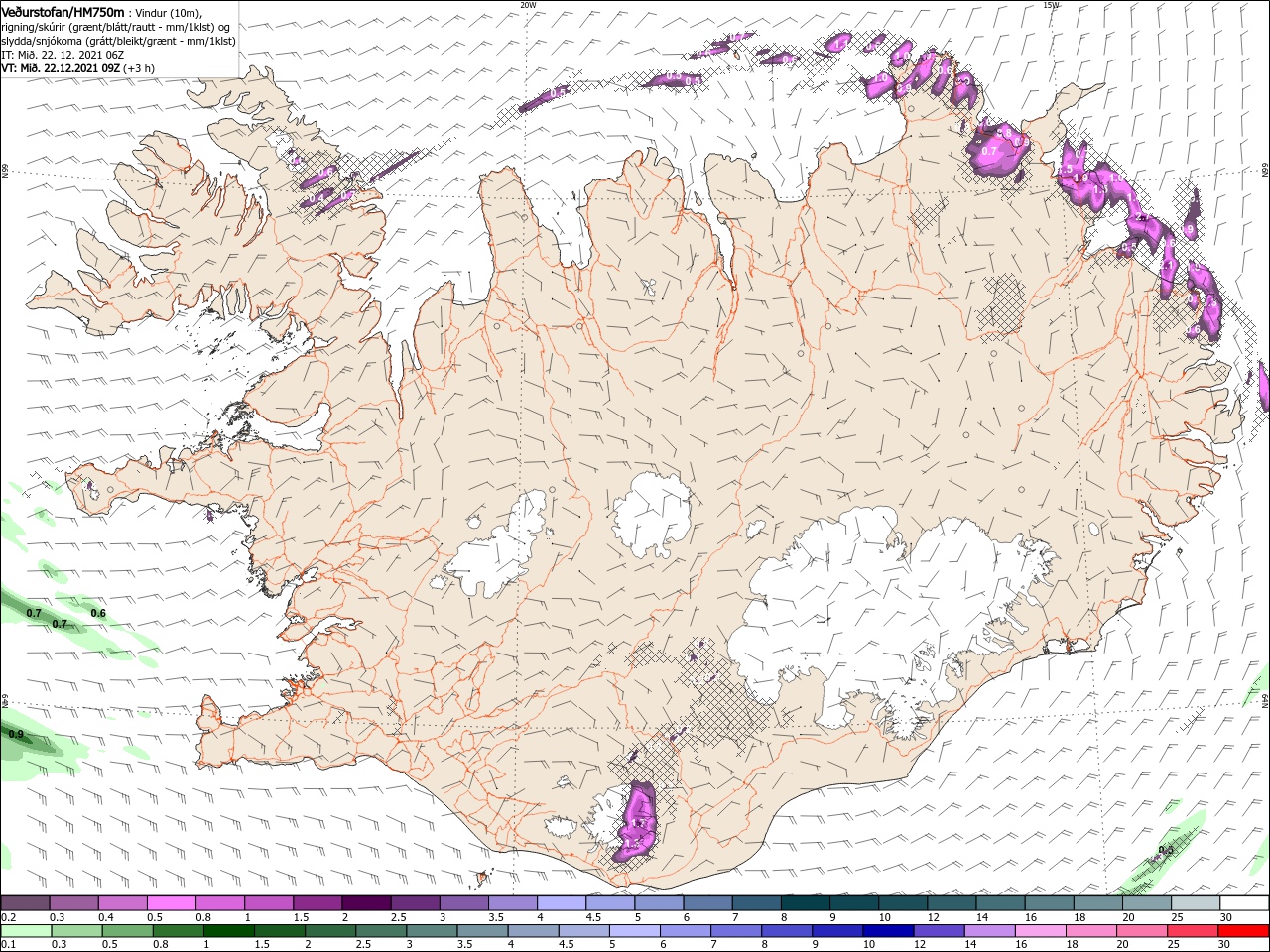The width and height of the screenshot is (1270, 952).
Task: Select rain legend swatch between 1 and 1.5
Action: click(230, 931)
